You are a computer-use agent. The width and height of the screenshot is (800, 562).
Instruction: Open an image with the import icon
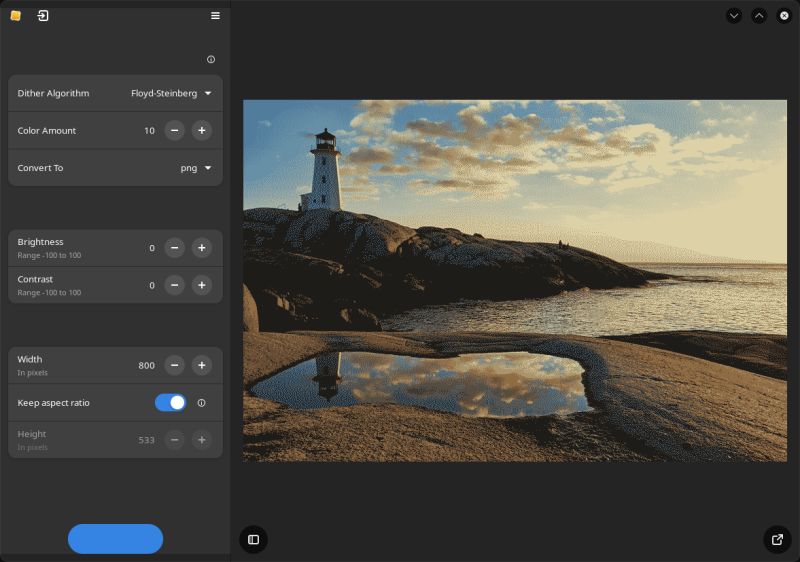click(x=43, y=16)
